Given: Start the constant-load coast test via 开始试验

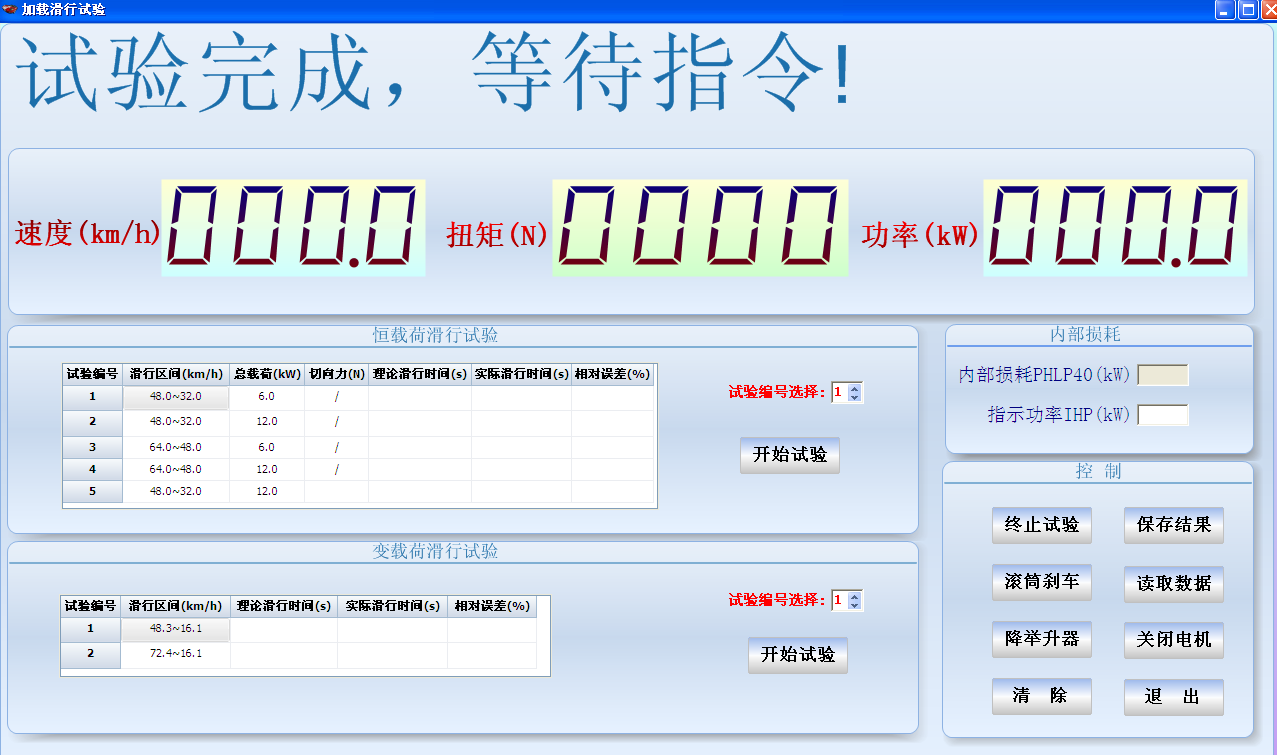Looking at the screenshot, I should point(789,455).
